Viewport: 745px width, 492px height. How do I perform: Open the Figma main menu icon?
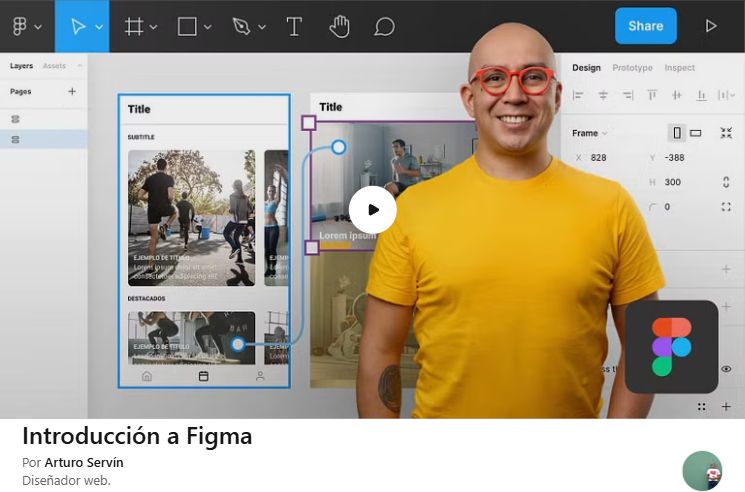pos(19,27)
